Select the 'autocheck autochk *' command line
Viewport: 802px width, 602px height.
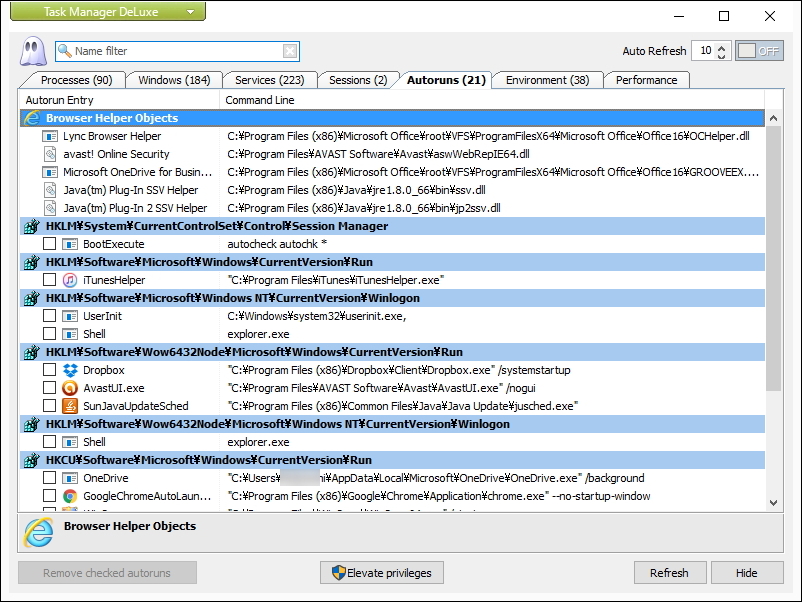coord(277,244)
